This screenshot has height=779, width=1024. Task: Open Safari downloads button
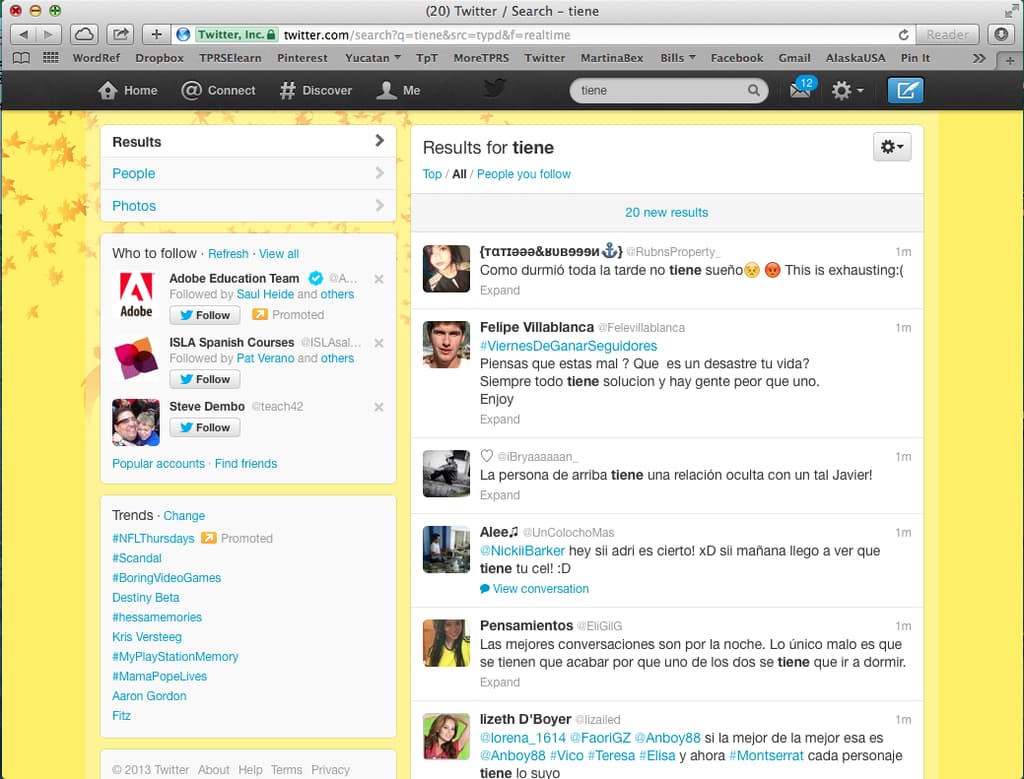pos(1001,35)
